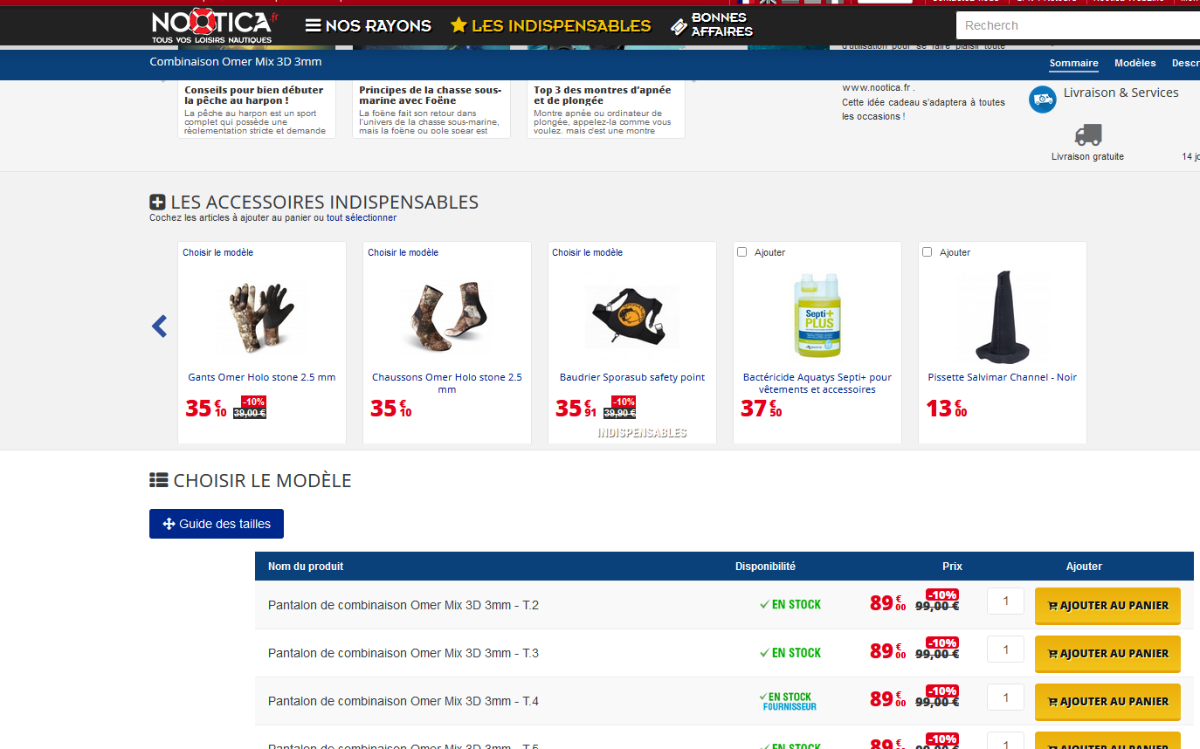The width and height of the screenshot is (1200, 749).
Task: Check Ajouter for Bactéricide Aquatys Septi+
Action: 742,252
